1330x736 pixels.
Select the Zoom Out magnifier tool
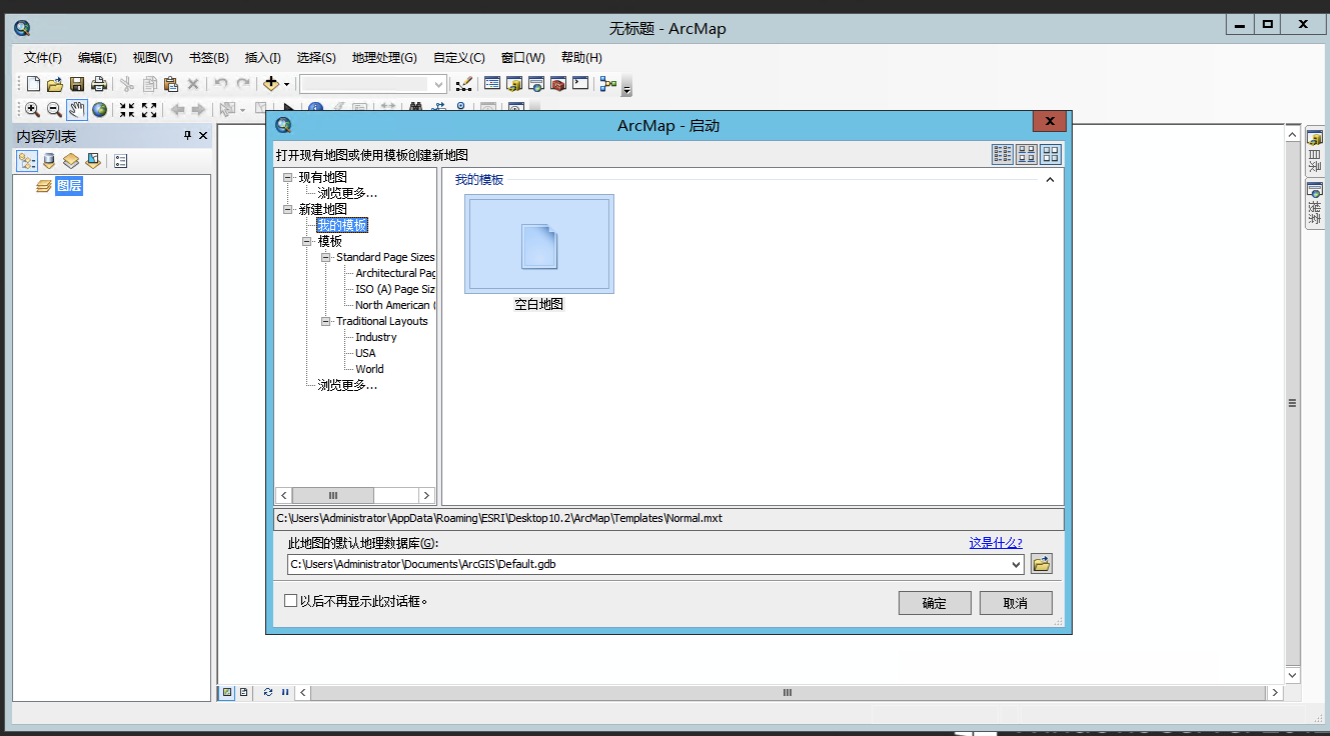[x=54, y=110]
